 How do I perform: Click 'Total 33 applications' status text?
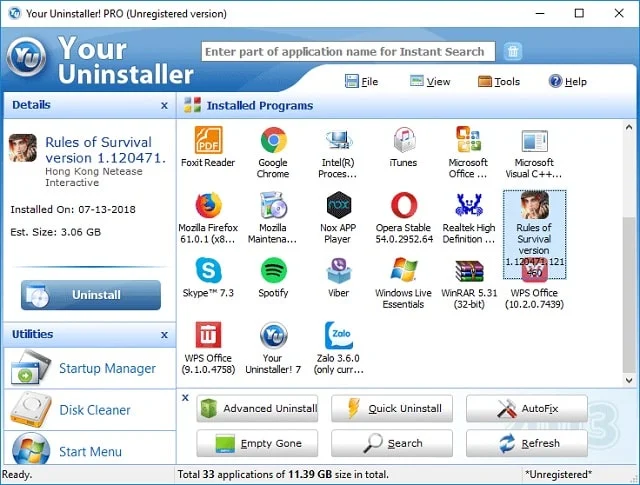click(x=283, y=474)
